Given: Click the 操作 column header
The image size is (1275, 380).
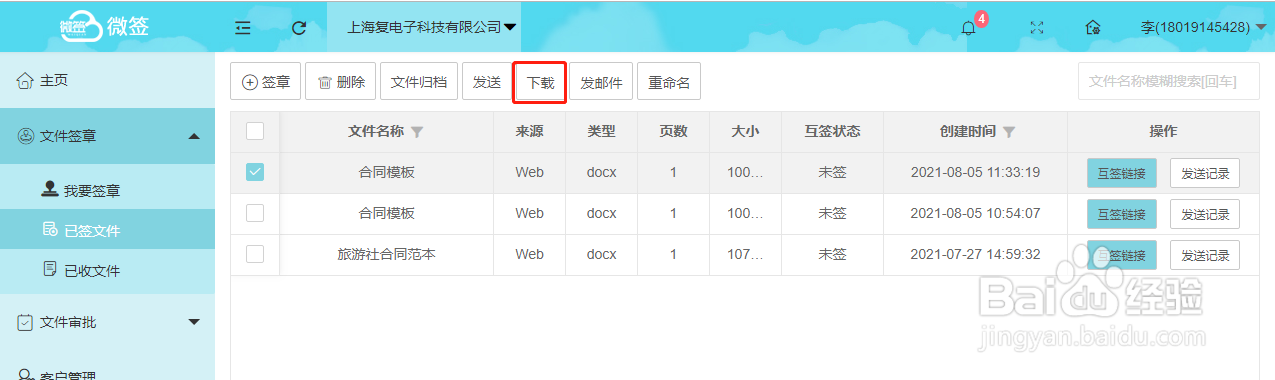Looking at the screenshot, I should pyautogui.click(x=1163, y=131).
